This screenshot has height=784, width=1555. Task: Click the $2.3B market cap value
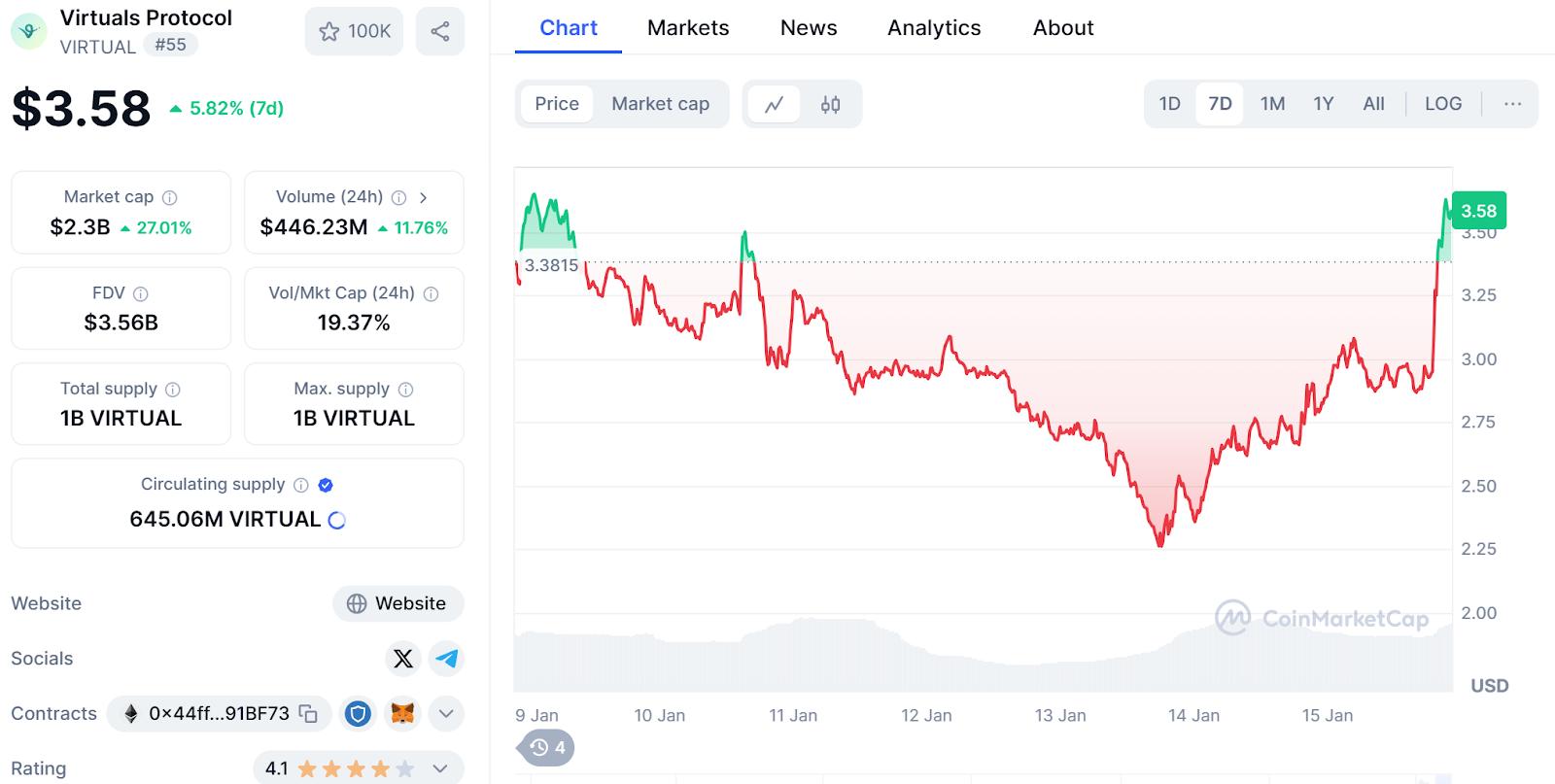point(81,227)
